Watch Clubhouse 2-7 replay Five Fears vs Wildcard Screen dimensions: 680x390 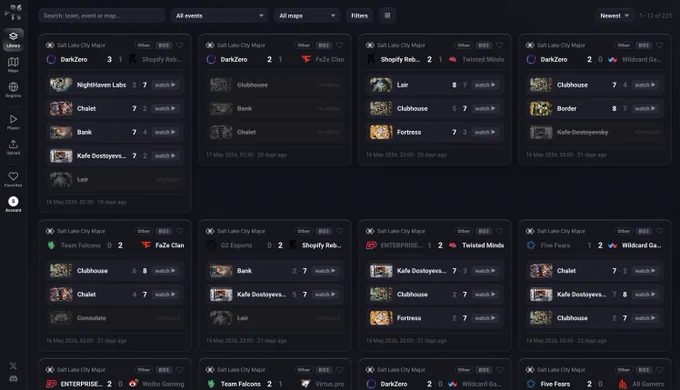click(x=645, y=318)
